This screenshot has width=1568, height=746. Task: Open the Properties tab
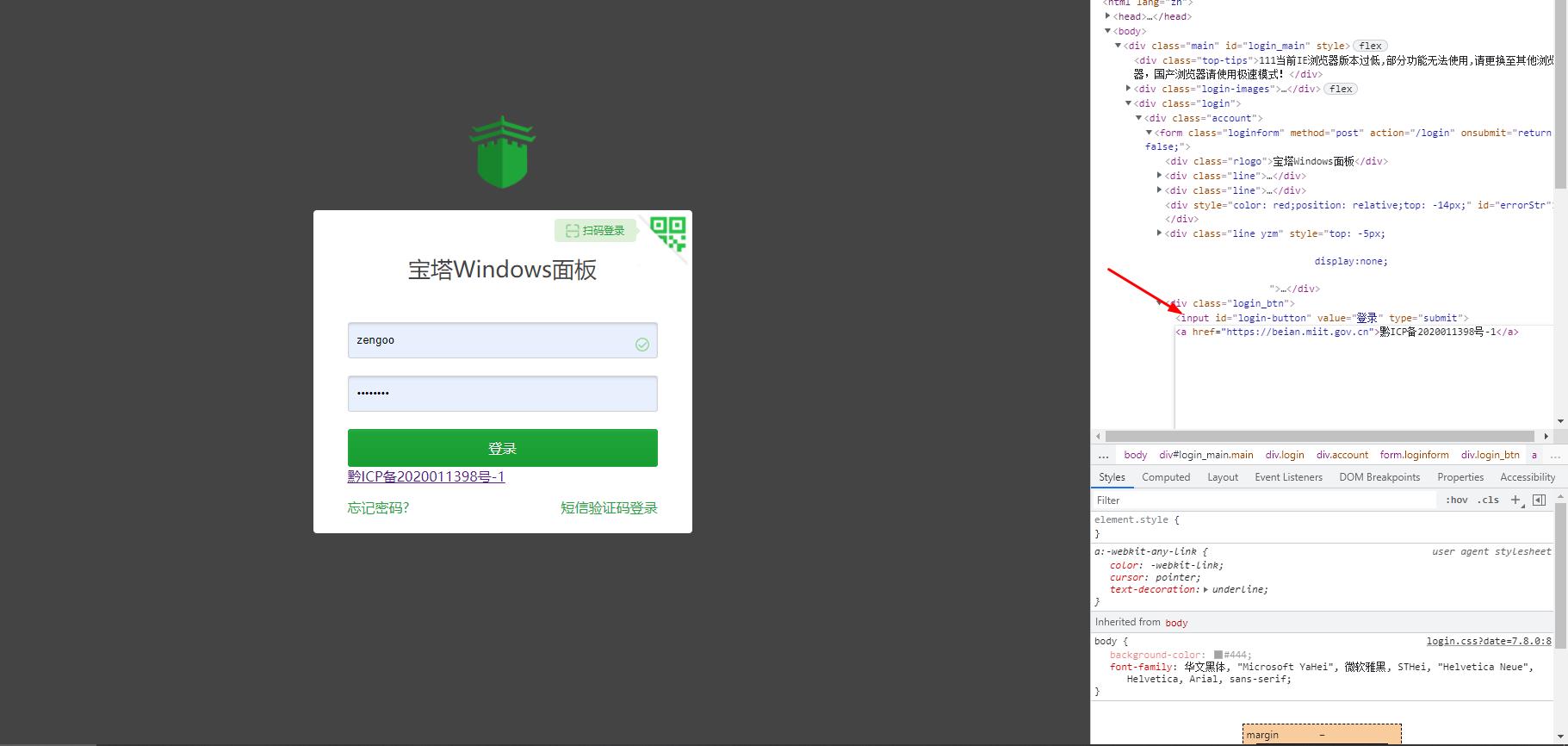[1460, 477]
